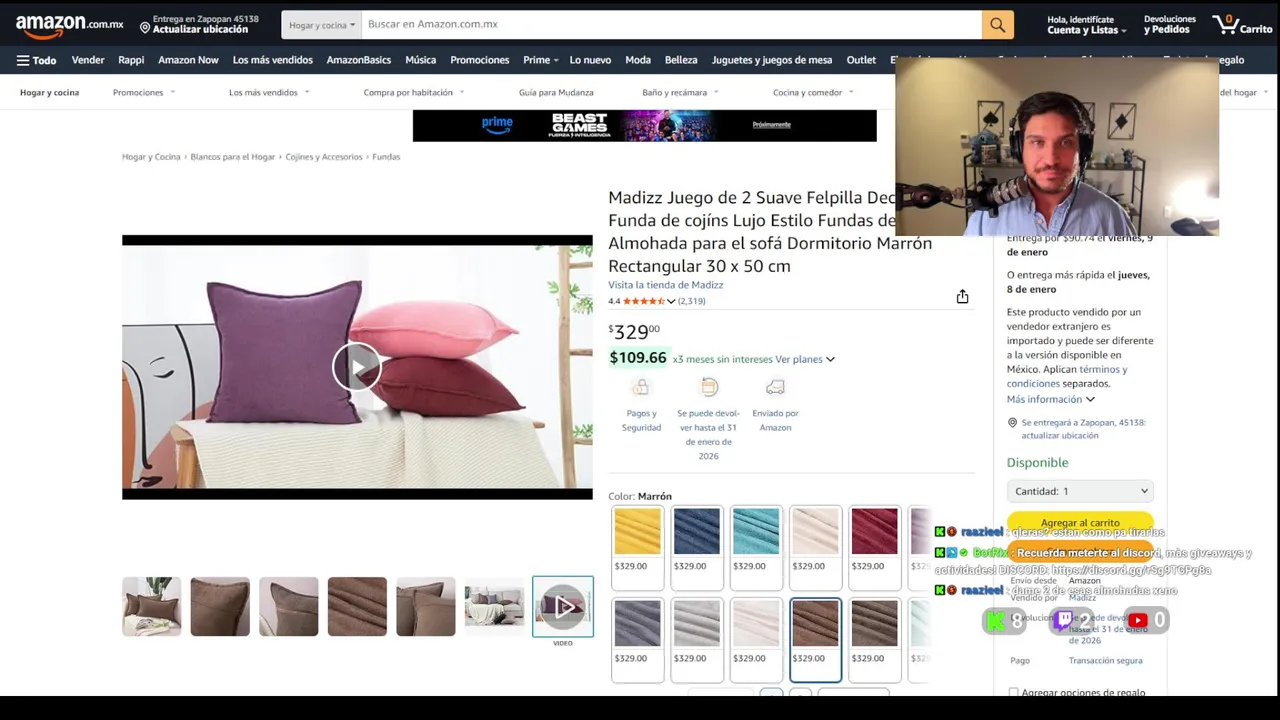Open the Cantidad quantity dropdown
Screen dimensions: 1280x720
pyautogui.click(x=1080, y=491)
